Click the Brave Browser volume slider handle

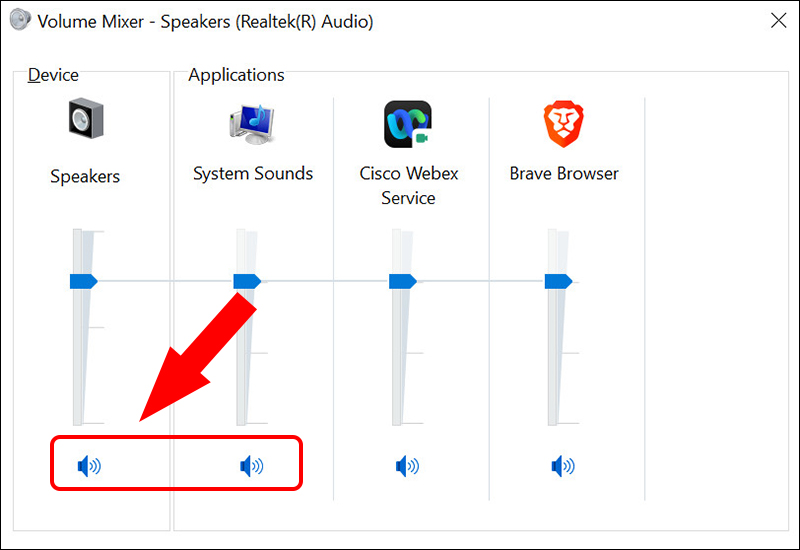(558, 282)
